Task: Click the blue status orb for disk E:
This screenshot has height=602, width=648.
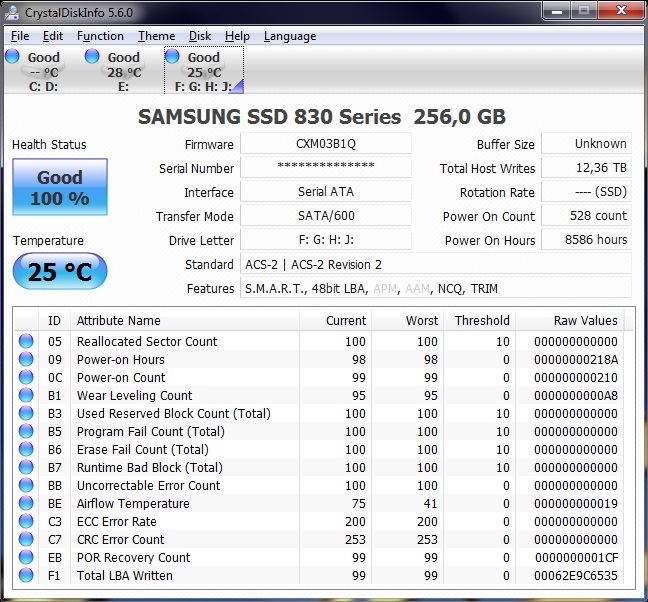Action: point(92,56)
